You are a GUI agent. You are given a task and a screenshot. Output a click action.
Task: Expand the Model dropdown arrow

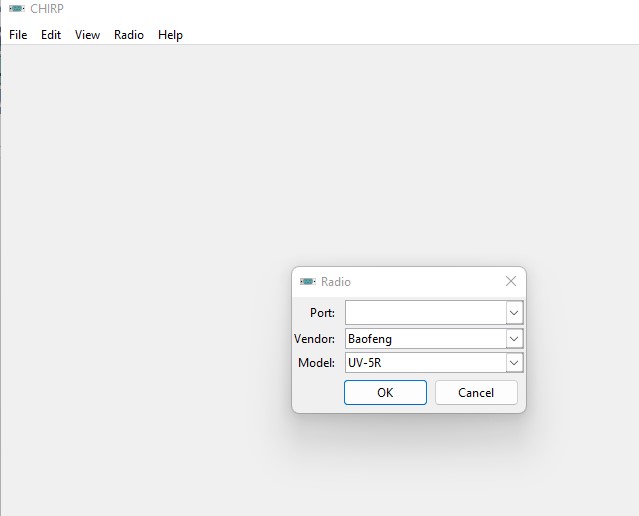(x=514, y=363)
